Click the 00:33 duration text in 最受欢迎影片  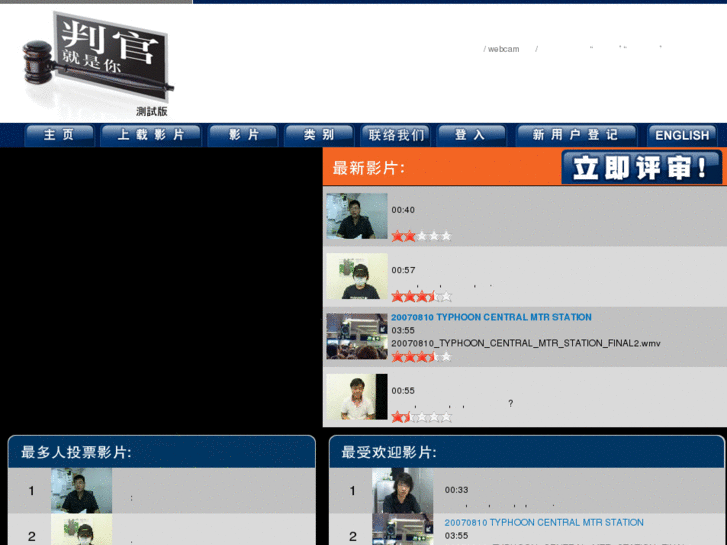[456, 490]
